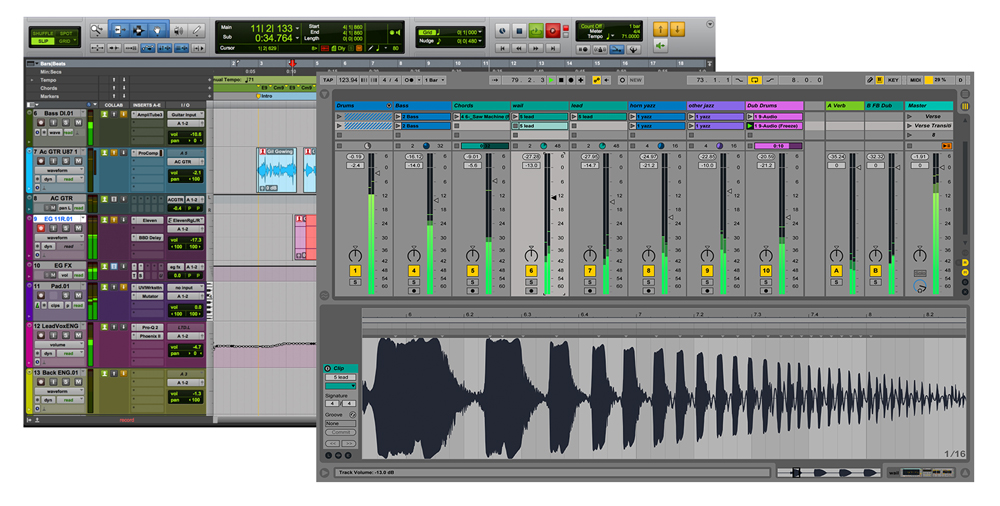Select the Master track header

point(930,105)
